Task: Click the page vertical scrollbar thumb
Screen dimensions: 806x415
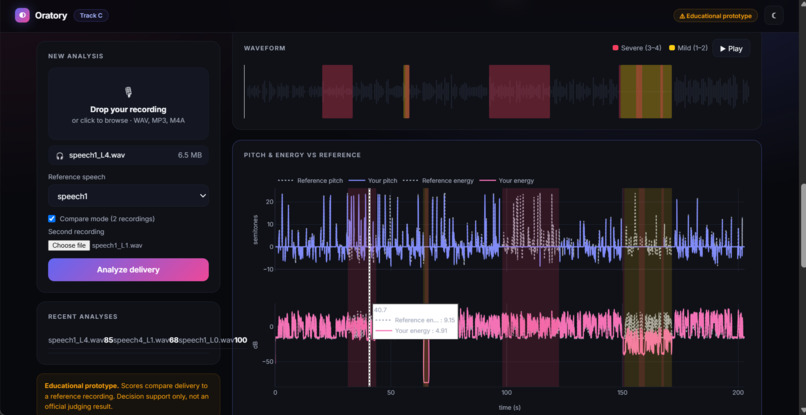Action: tap(803, 225)
